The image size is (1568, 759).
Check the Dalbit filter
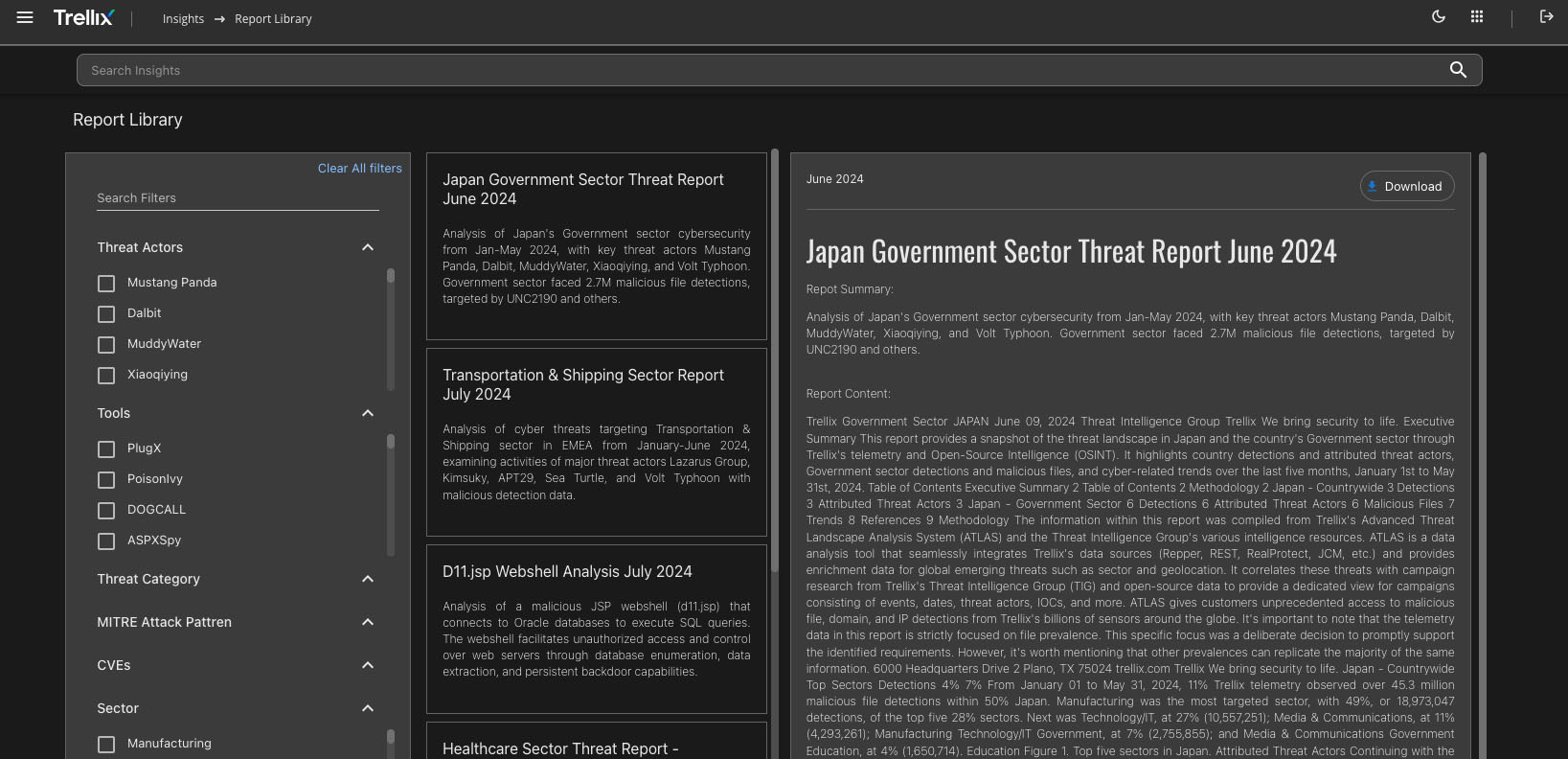point(106,314)
